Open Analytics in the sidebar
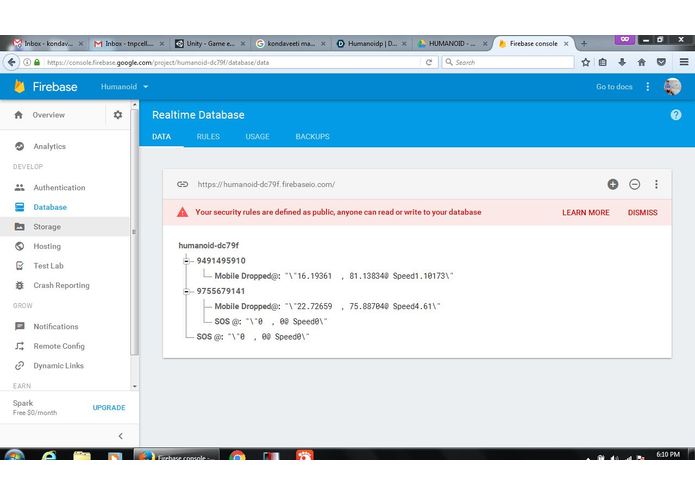This screenshot has height=494, width=695. [x=49, y=146]
